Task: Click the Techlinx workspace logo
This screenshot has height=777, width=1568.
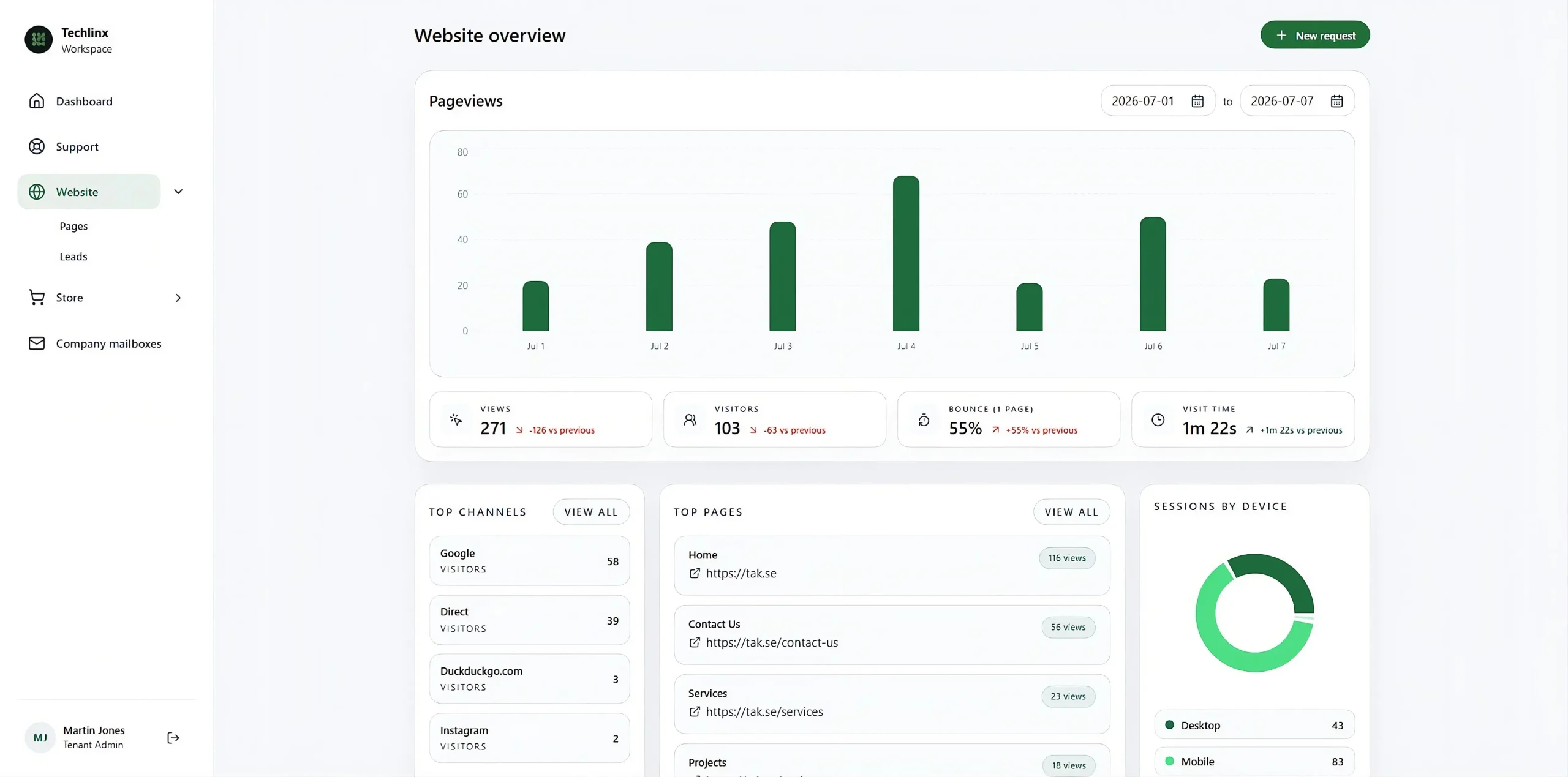Action: point(39,39)
